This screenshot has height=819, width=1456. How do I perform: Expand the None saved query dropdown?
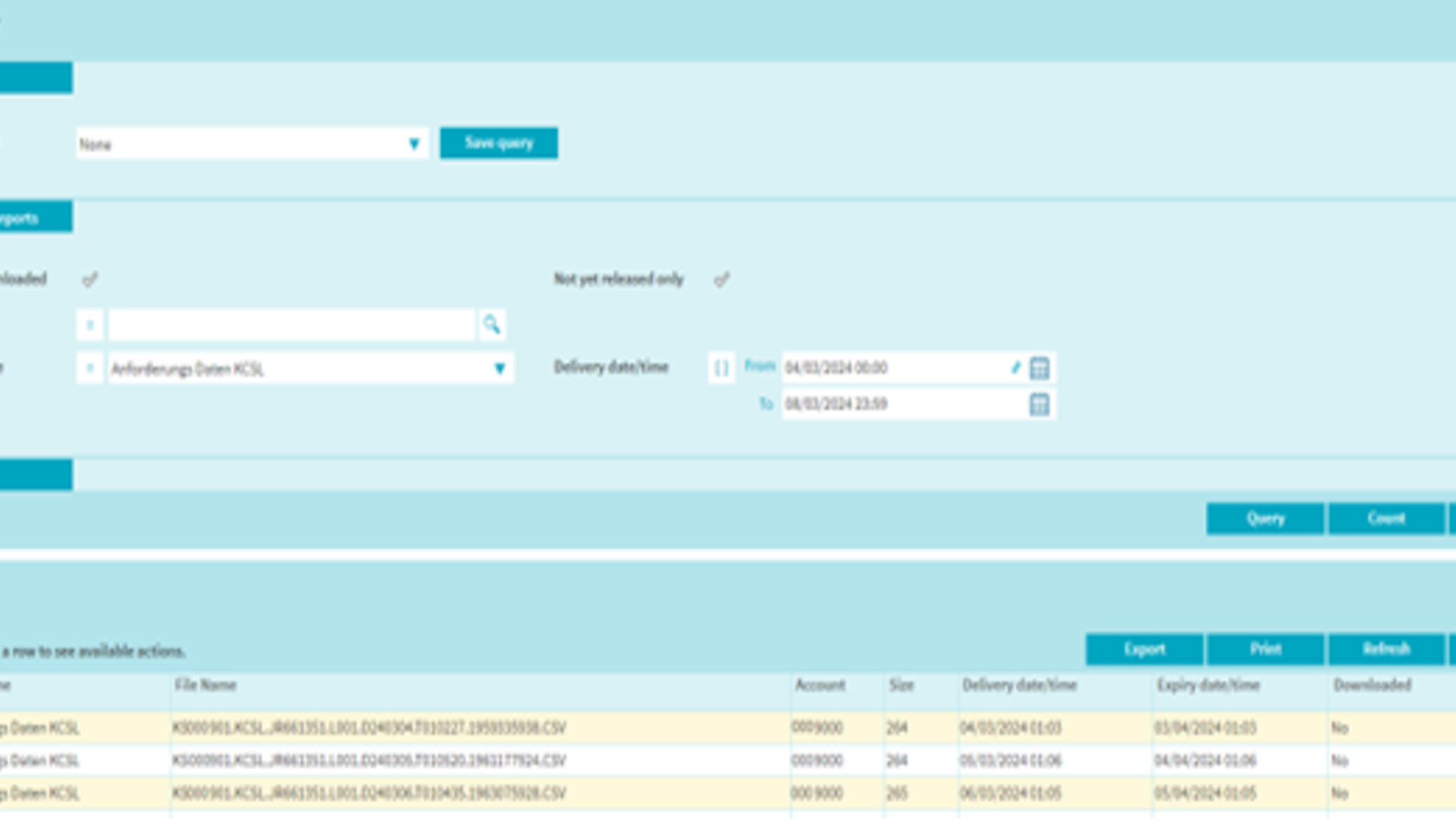click(414, 143)
